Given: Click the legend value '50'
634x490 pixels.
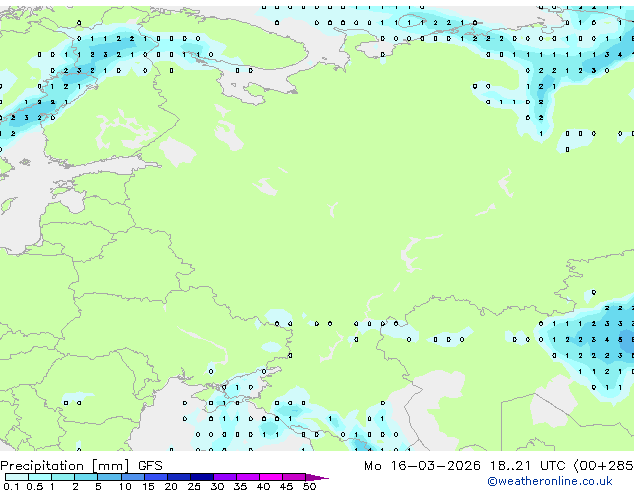Looking at the screenshot, I should pyautogui.click(x=310, y=486).
